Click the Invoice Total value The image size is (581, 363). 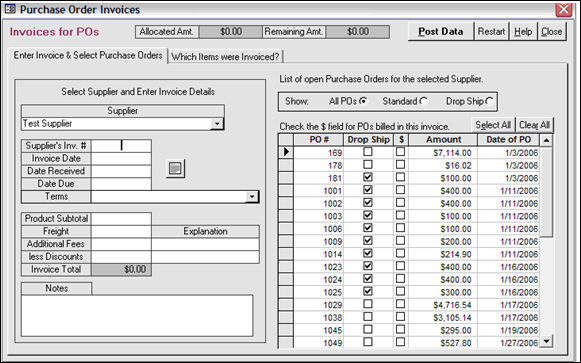coord(121,269)
